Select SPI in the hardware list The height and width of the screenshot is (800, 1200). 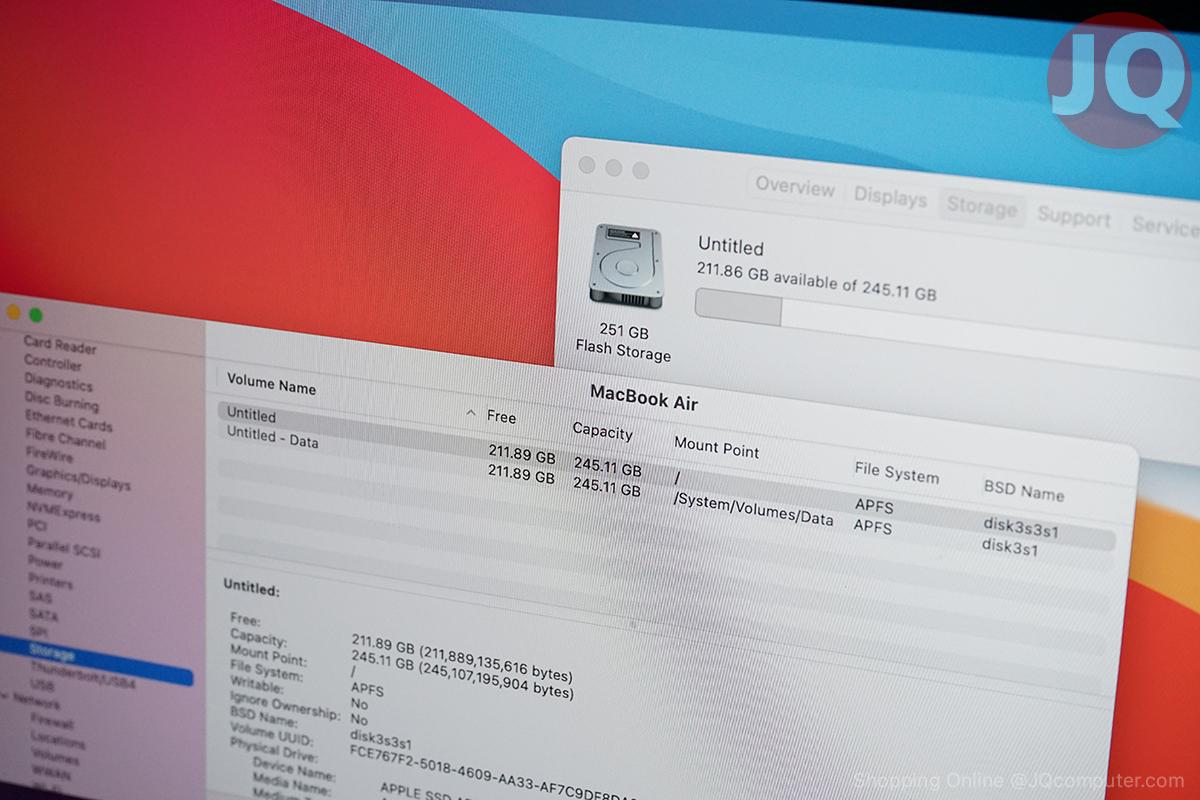(x=38, y=632)
